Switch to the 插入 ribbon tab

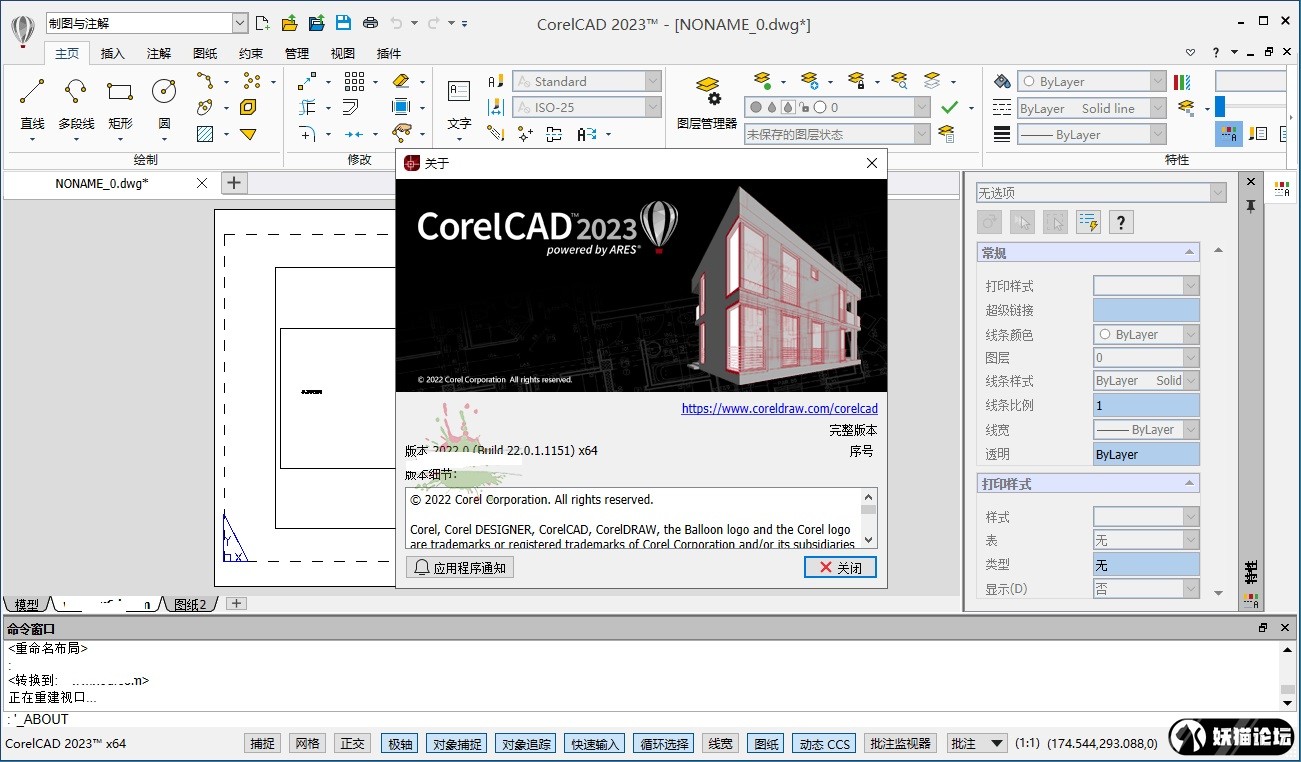coord(113,53)
